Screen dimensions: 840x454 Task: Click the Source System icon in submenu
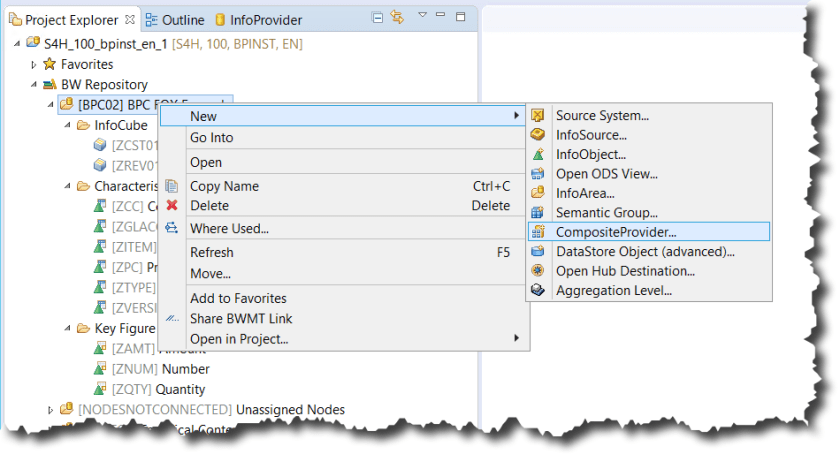pyautogui.click(x=538, y=116)
